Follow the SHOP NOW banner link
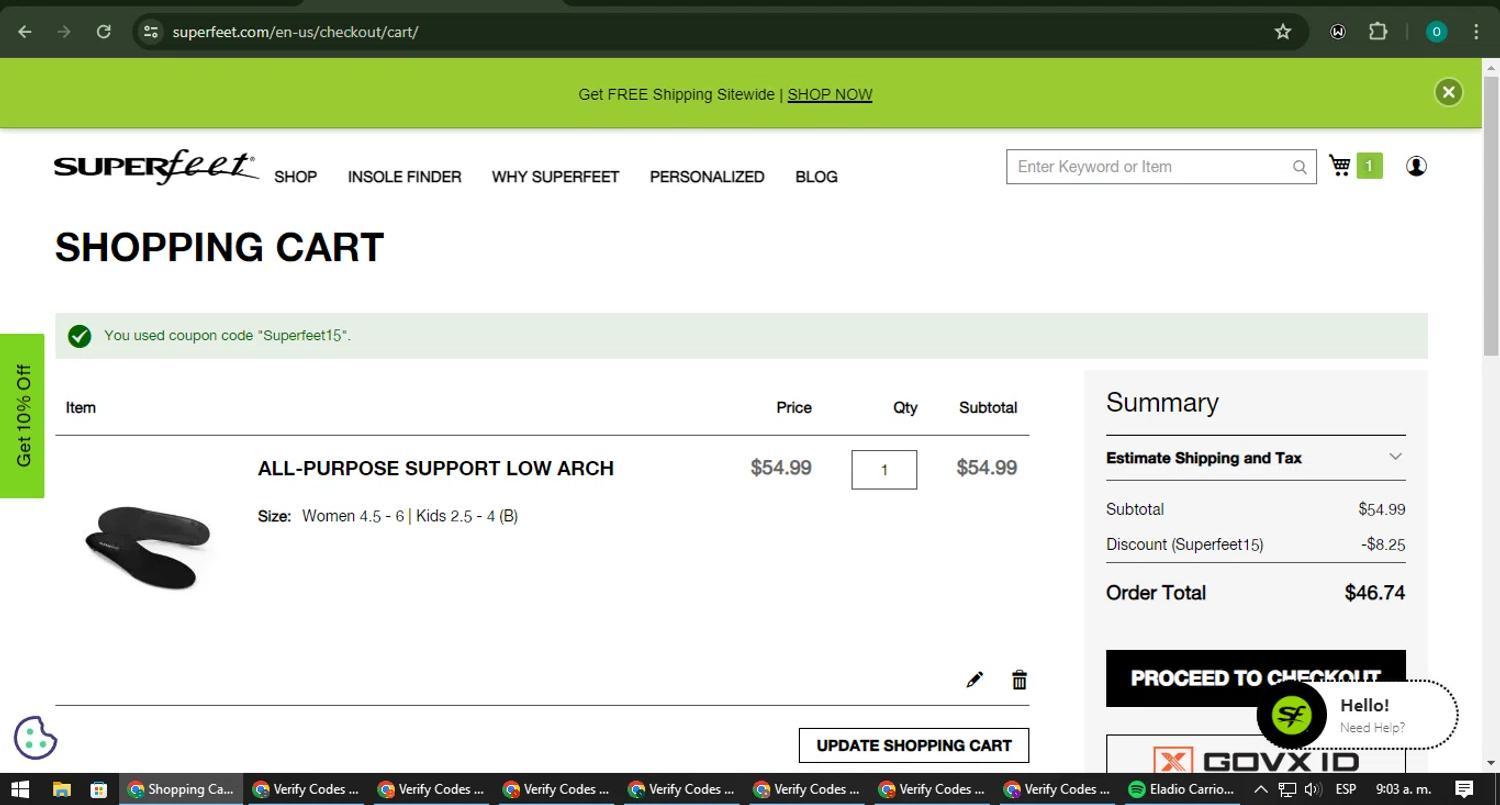1500x805 pixels. click(x=830, y=94)
